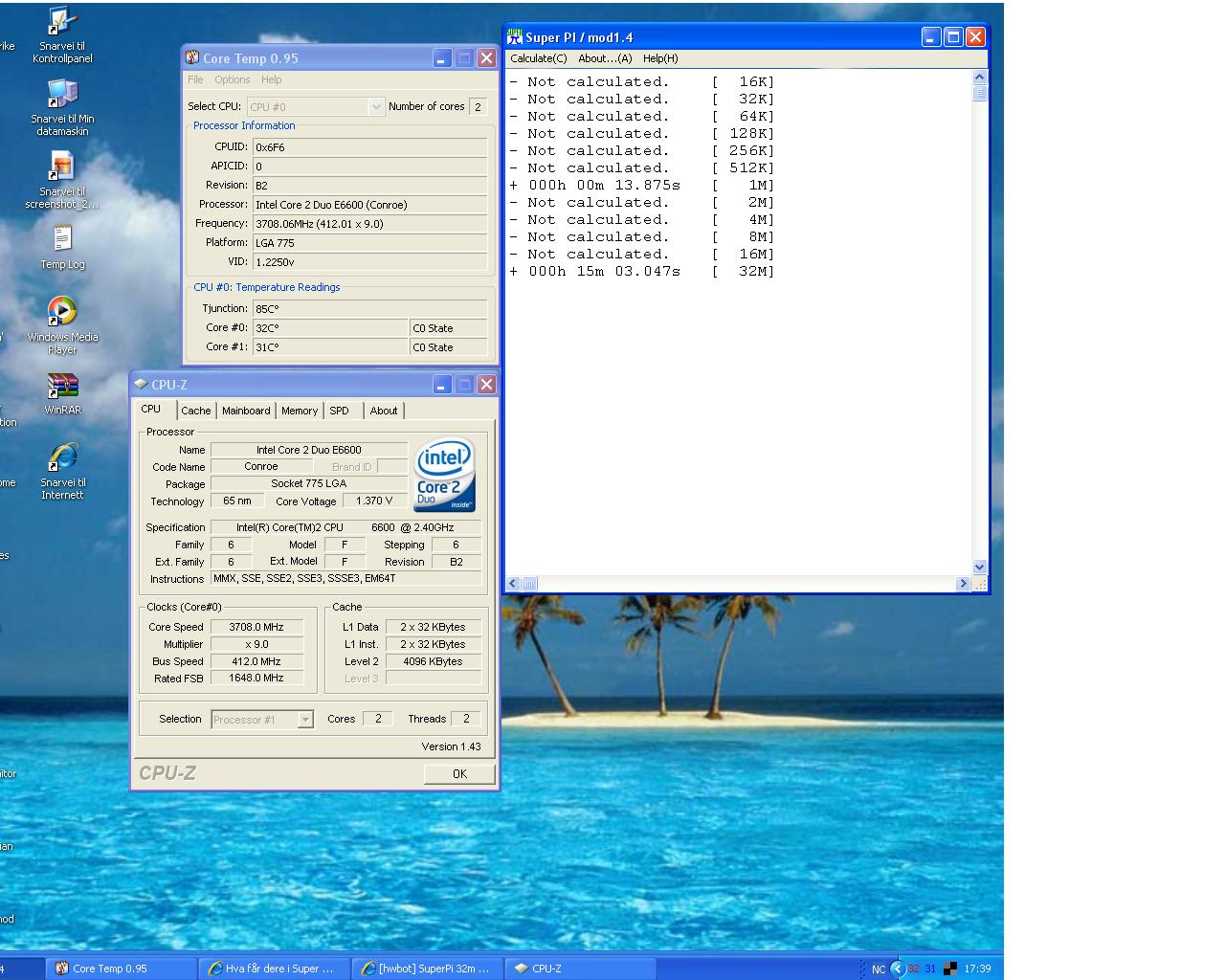The image size is (1225, 980).
Task: Expand the Select CPU dropdown in Core Temp
Action: (376, 106)
